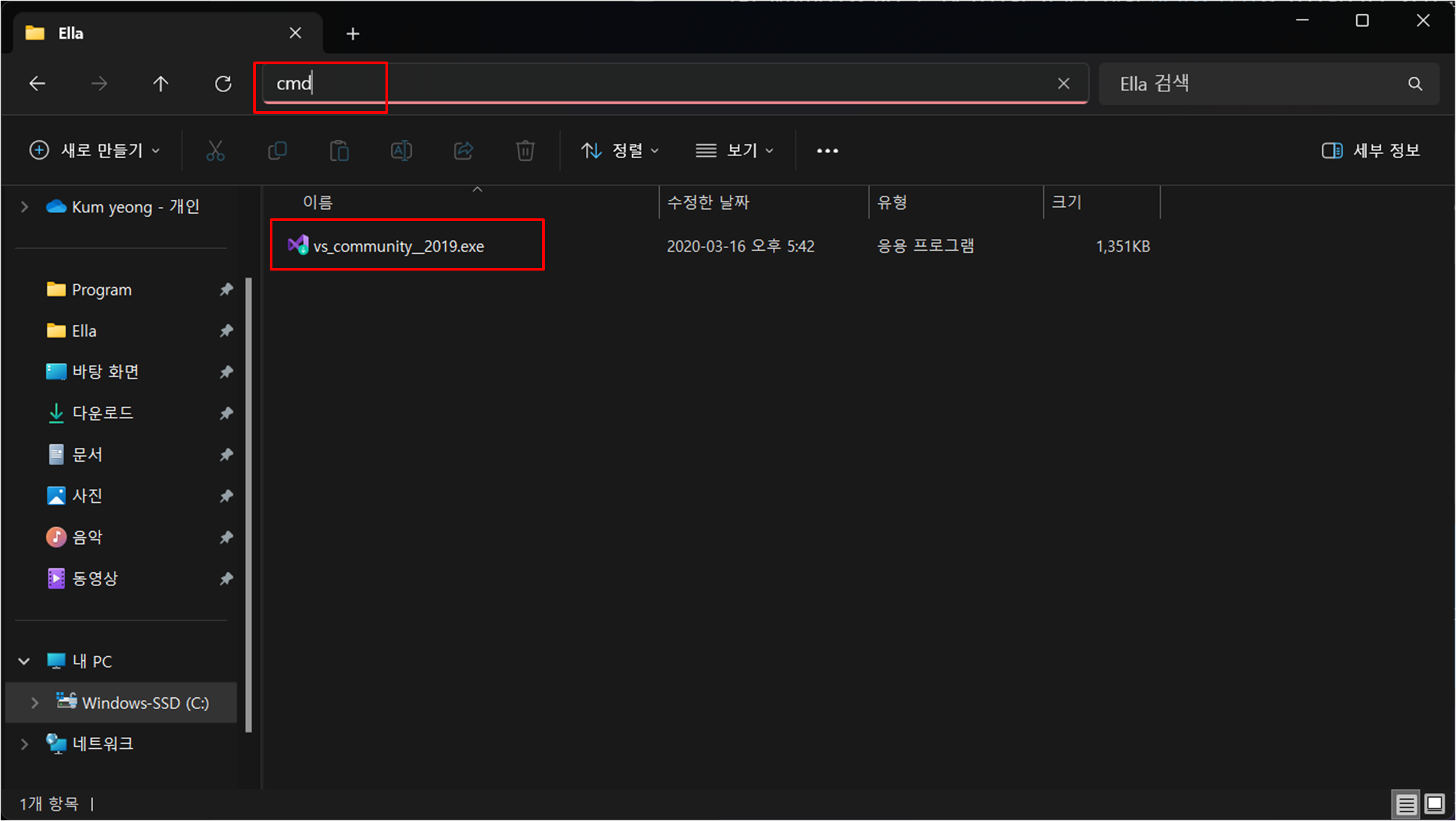Open the 보기 view dropdown
This screenshot has height=821, width=1456.
coord(734,151)
